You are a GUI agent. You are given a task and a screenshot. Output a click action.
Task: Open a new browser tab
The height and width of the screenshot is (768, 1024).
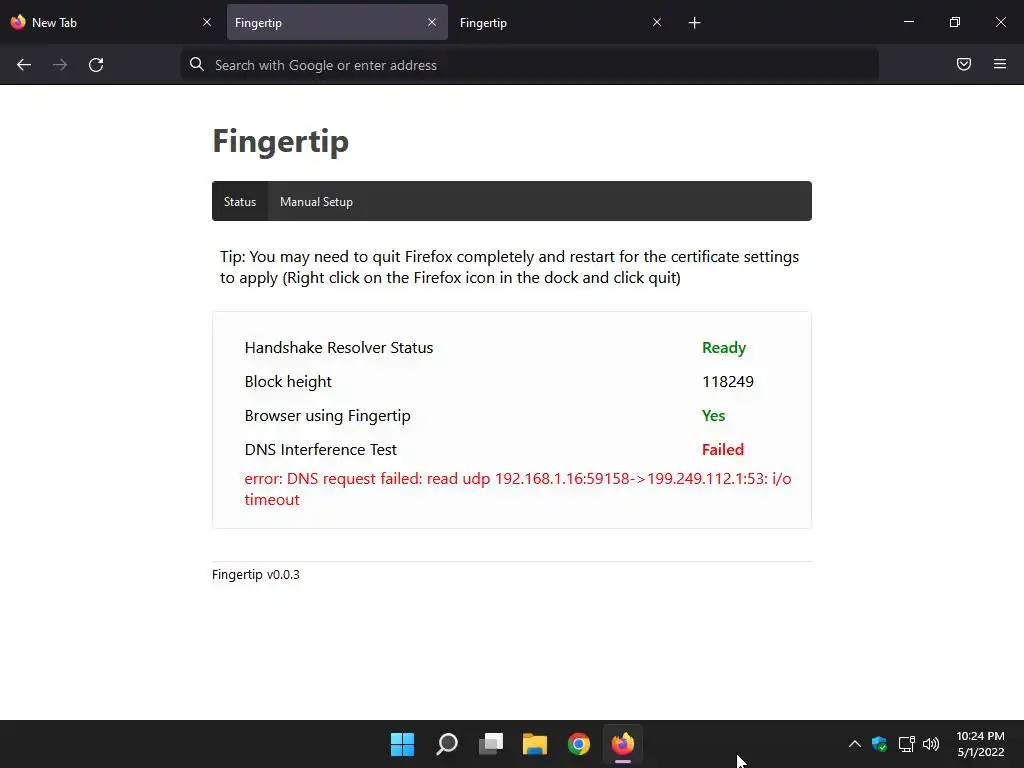[x=694, y=23]
